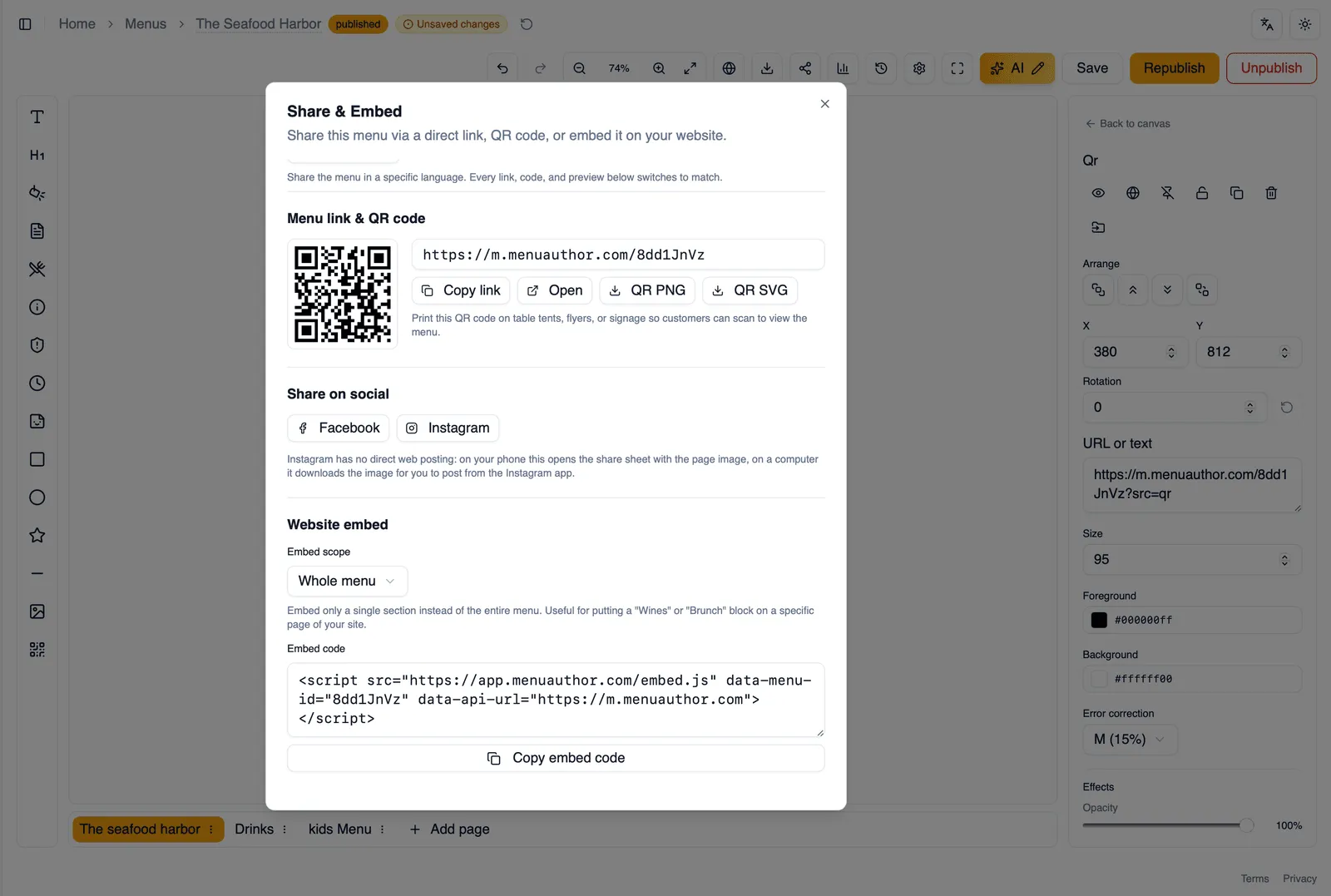Switch to the Drinks page tab
1331x896 pixels.
pyautogui.click(x=254, y=829)
